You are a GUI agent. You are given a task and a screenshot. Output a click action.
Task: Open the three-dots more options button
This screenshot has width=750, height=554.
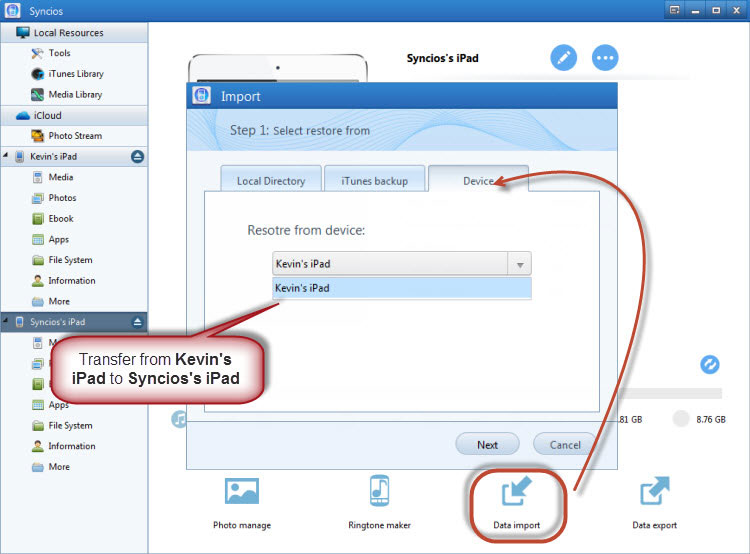click(x=605, y=57)
